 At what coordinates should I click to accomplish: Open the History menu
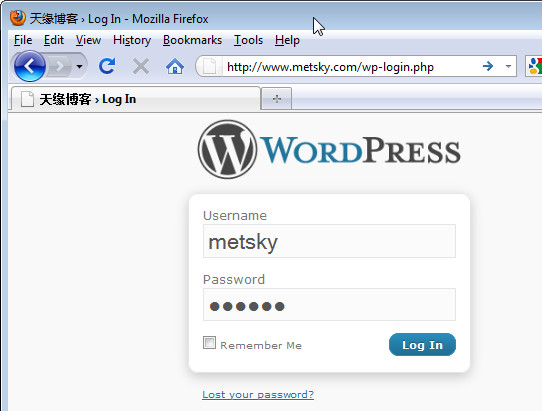tap(132, 40)
